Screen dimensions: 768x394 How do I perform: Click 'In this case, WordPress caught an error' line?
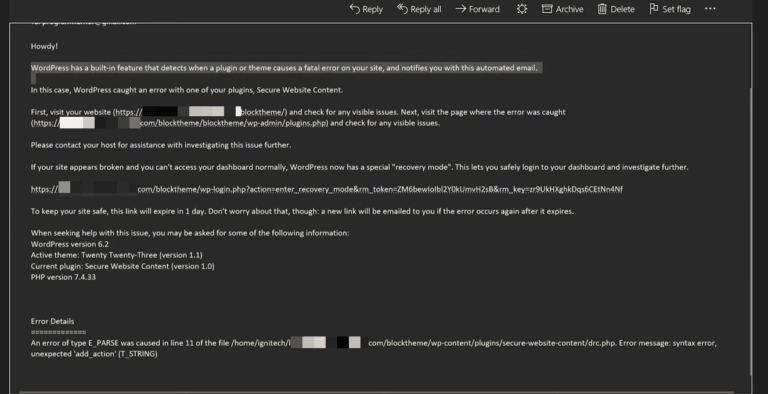pyautogui.click(x=187, y=90)
